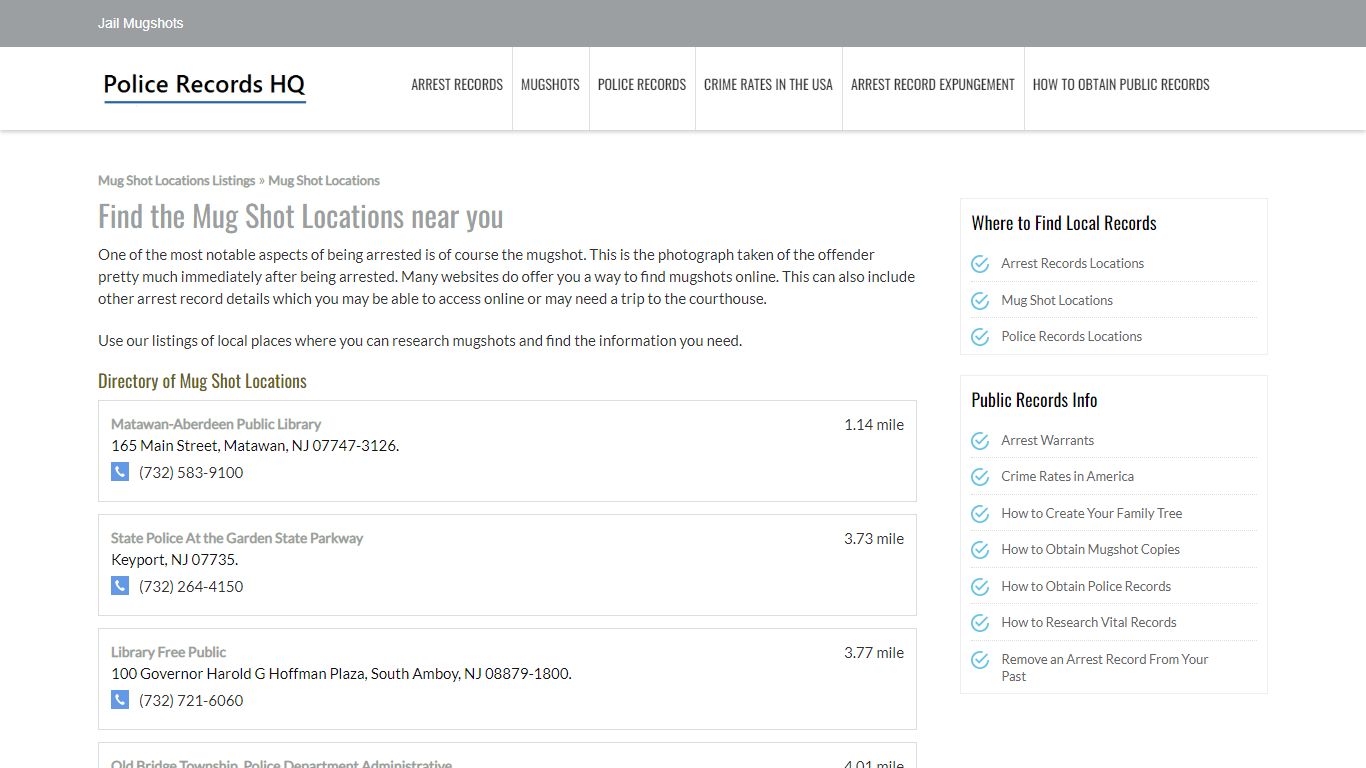Open the Police Records HQ logo homepage
The width and height of the screenshot is (1366, 768).
(204, 86)
